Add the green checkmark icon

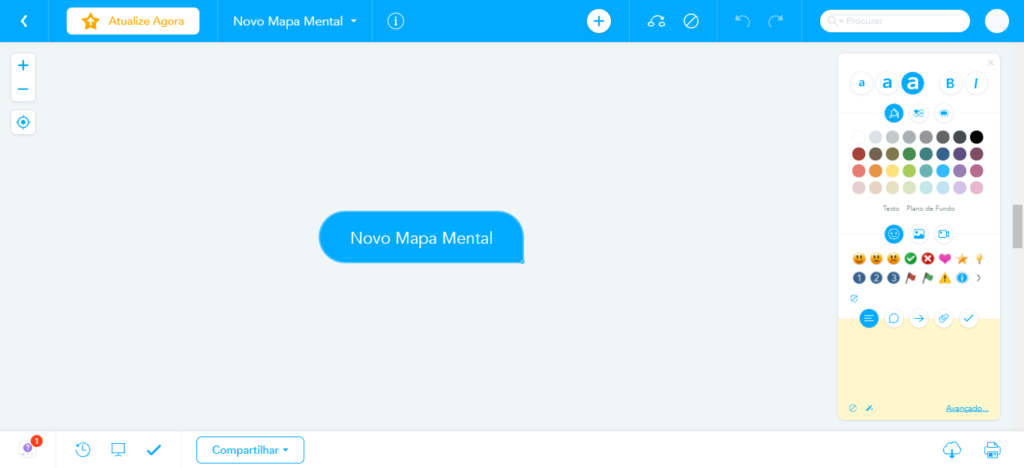point(910,258)
